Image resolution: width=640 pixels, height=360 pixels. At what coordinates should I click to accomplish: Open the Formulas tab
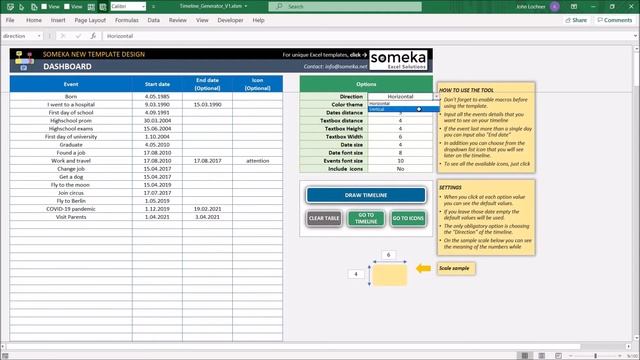[x=127, y=20]
